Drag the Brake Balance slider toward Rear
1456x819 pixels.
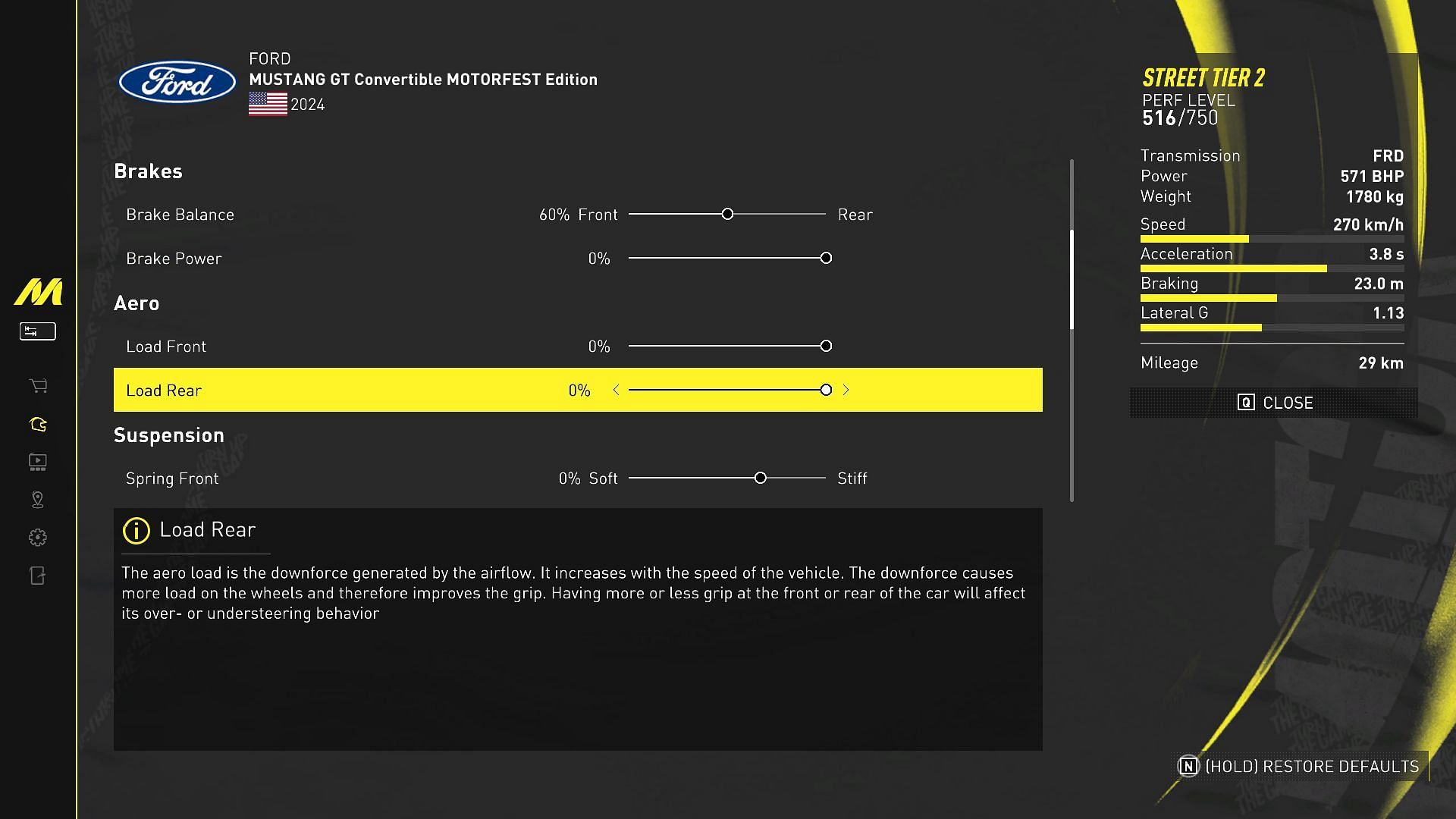click(x=728, y=213)
